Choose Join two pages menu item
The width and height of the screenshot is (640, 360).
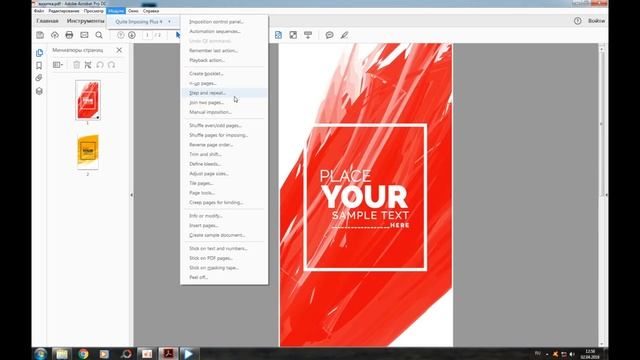tap(224, 102)
